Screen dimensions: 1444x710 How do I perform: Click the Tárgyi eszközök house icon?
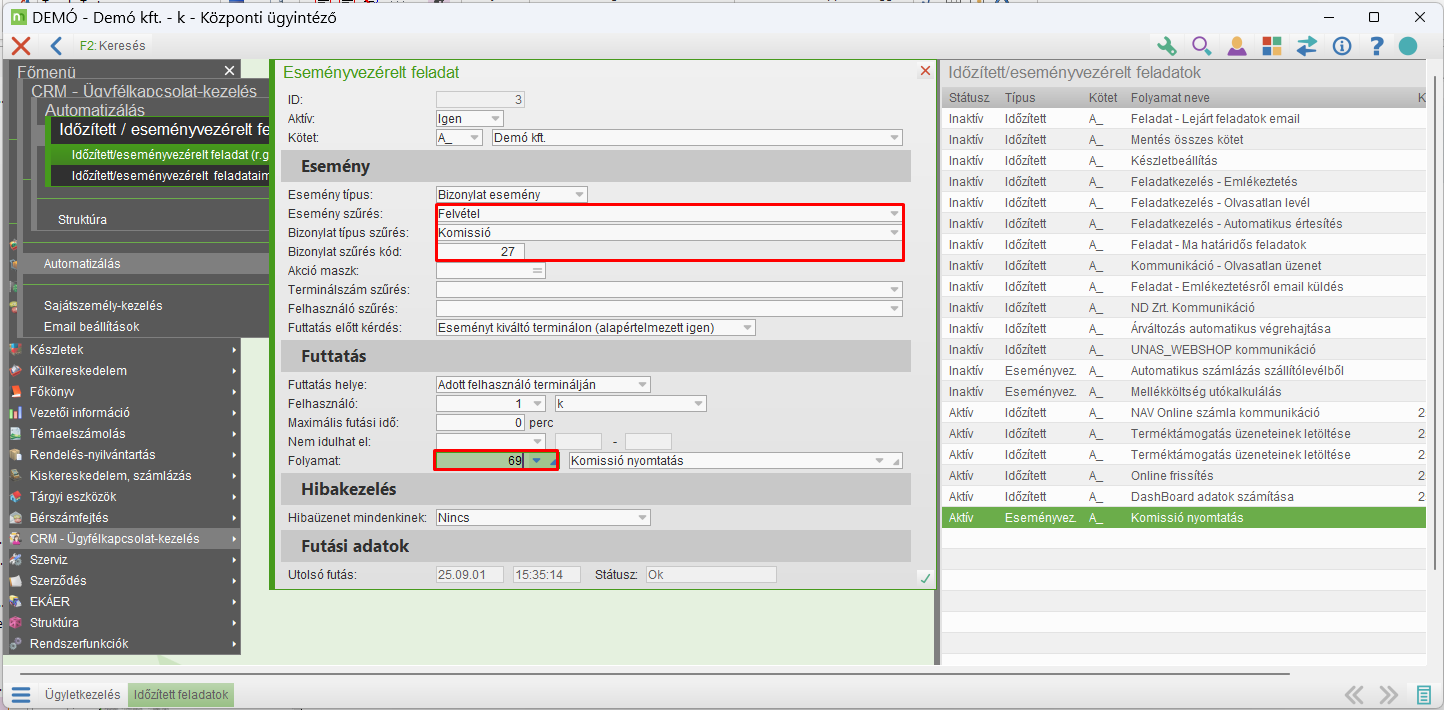15,497
